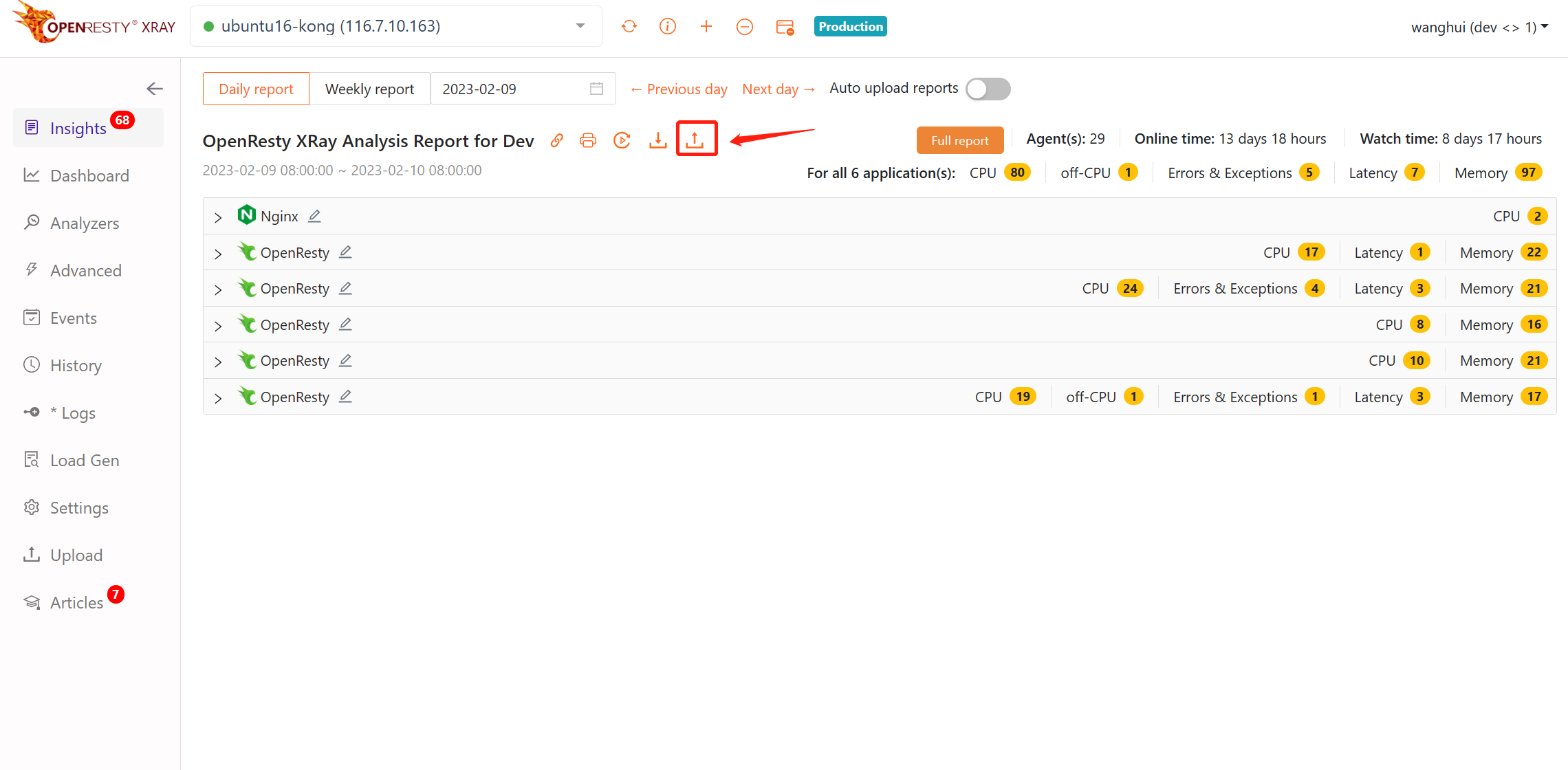The width and height of the screenshot is (1568, 770).
Task: Click the OpenResty XRay logo
Action: tap(94, 23)
